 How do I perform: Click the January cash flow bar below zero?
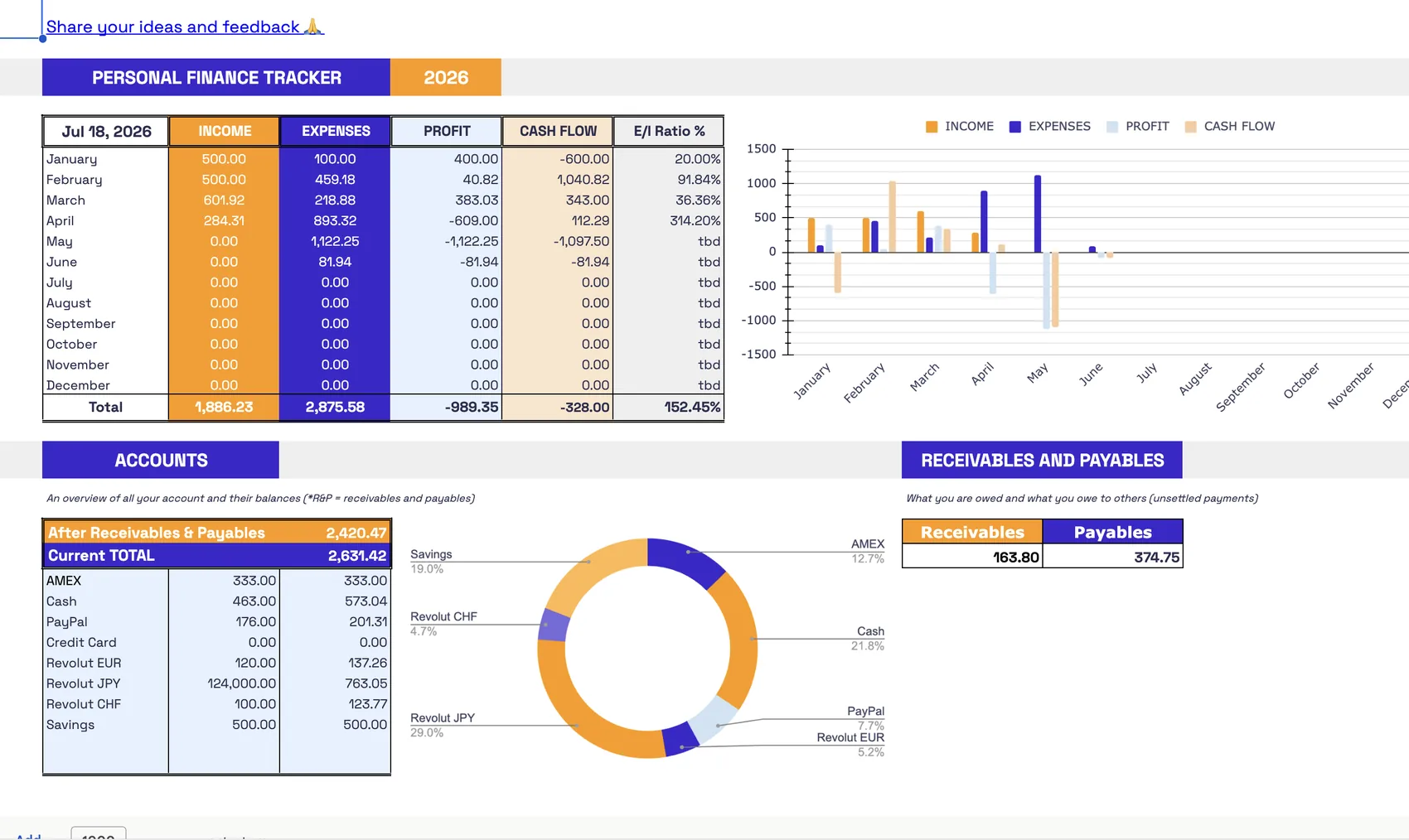click(838, 273)
